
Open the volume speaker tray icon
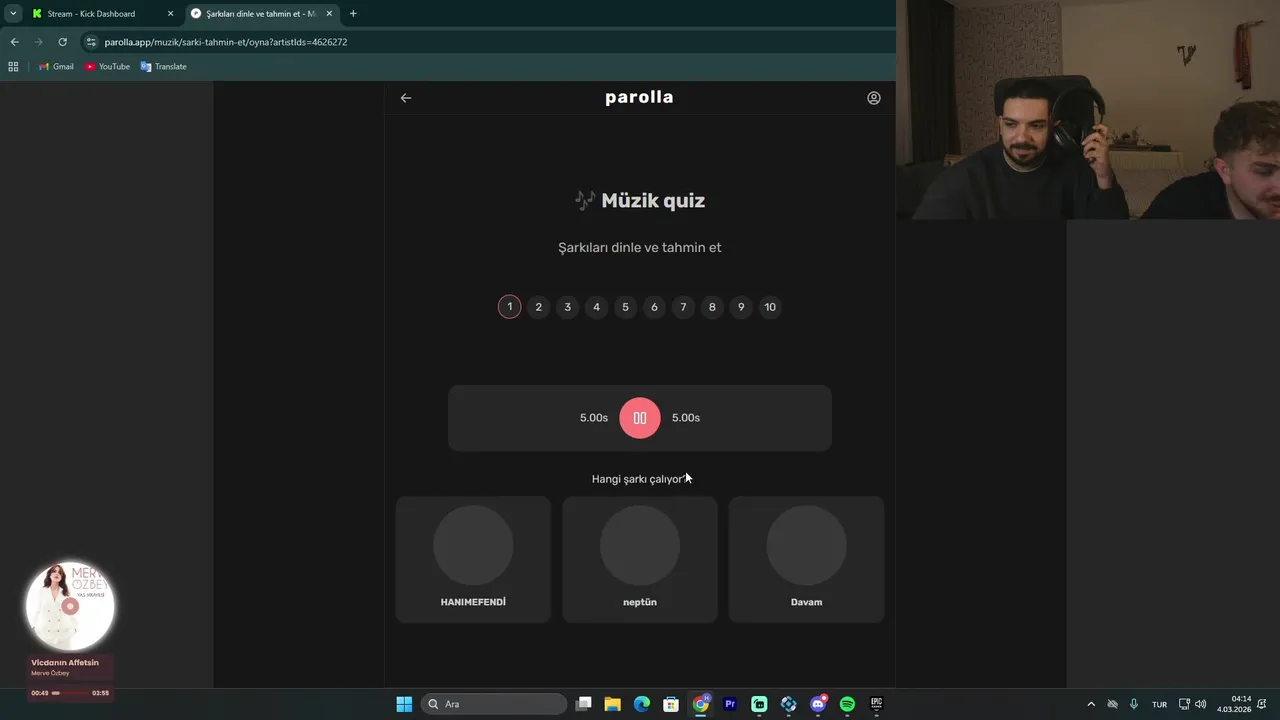point(1200,704)
